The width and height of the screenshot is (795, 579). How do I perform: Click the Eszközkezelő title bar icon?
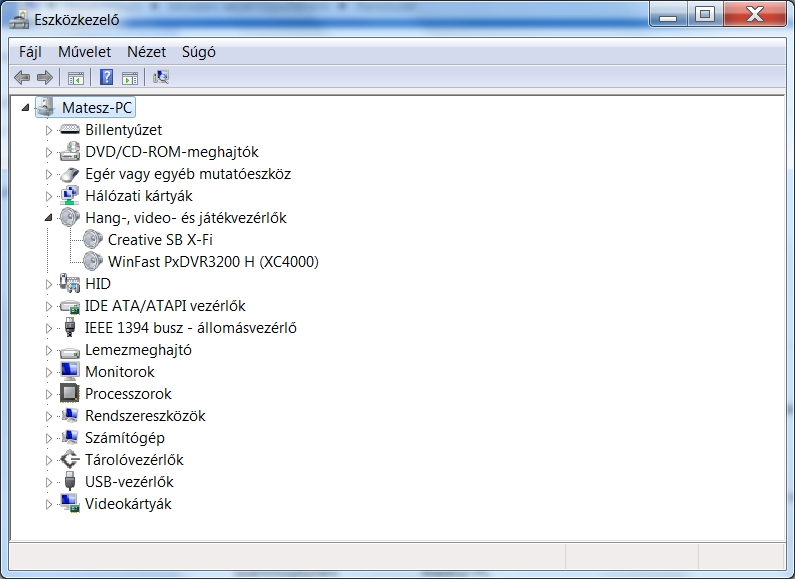click(19, 19)
